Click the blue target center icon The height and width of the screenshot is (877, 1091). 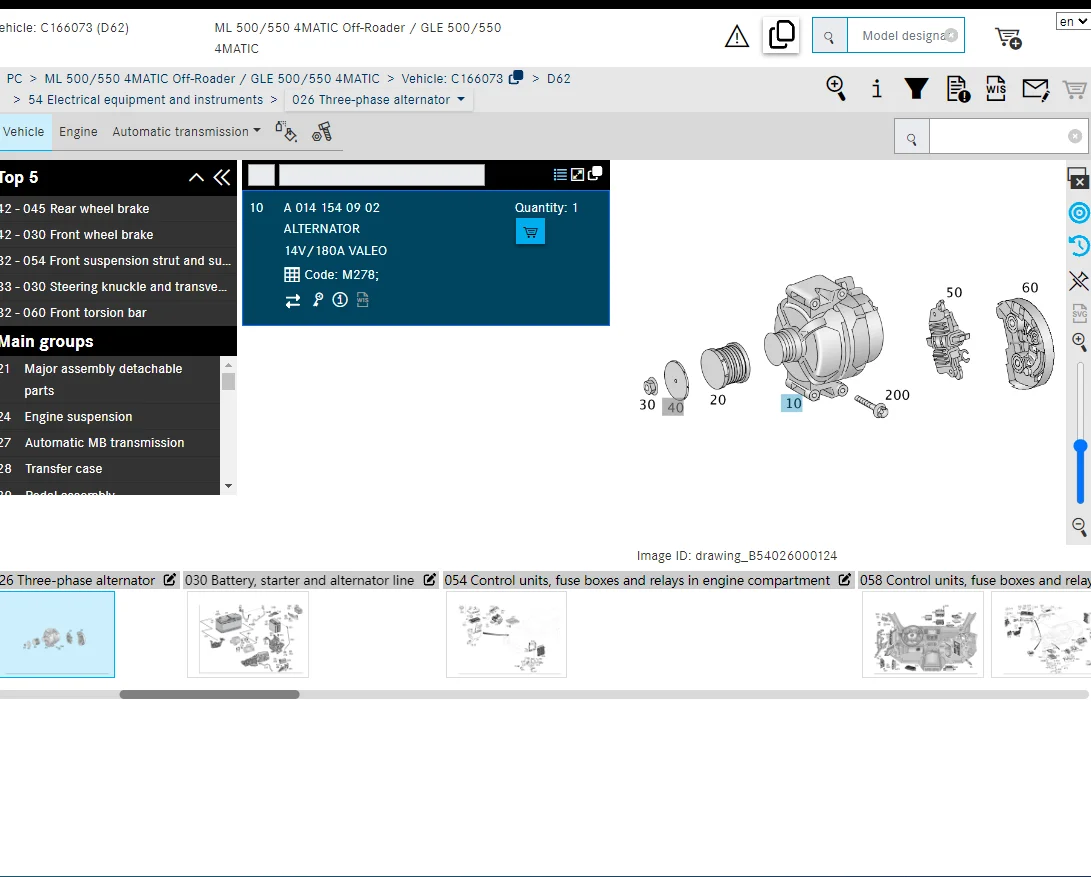pos(1079,212)
